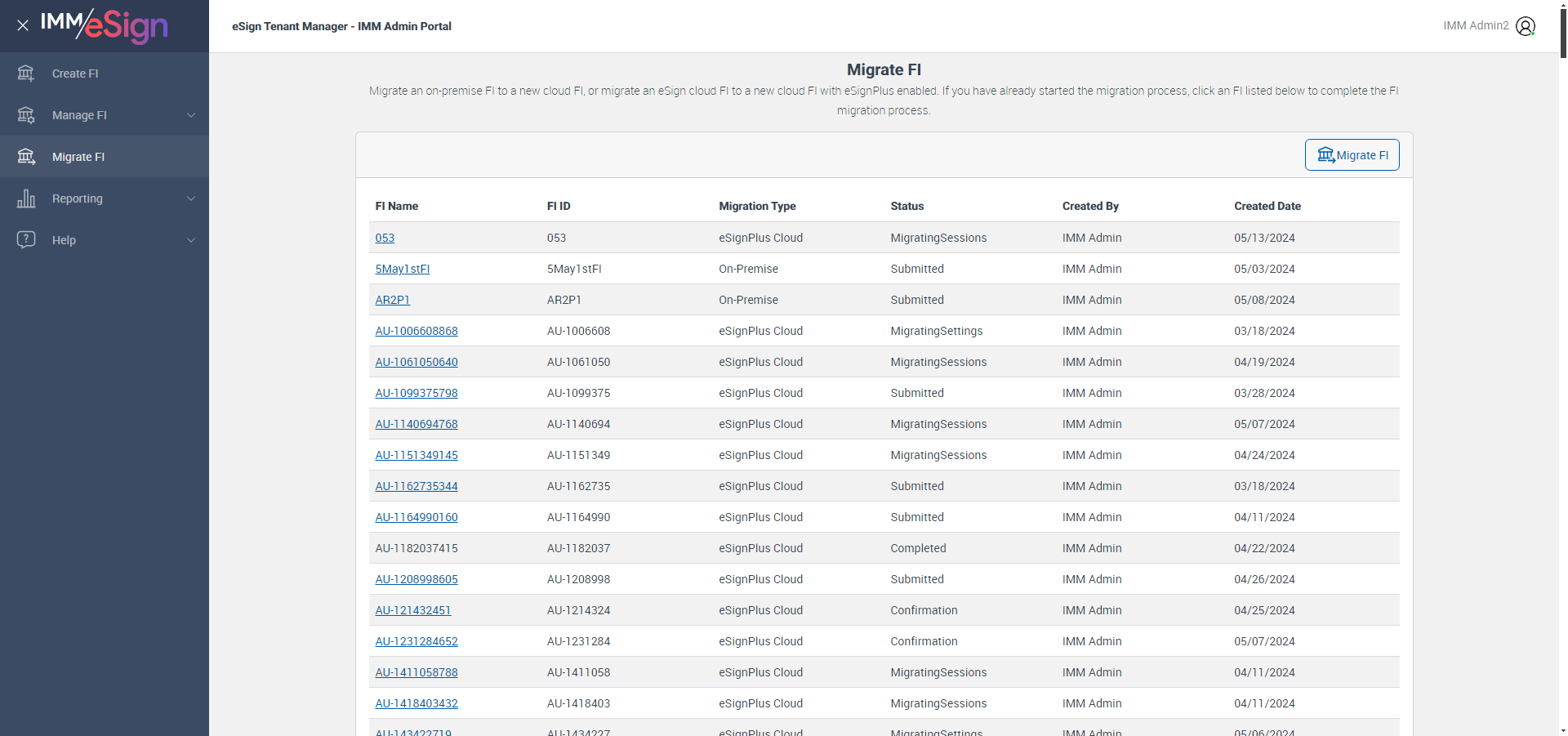Viewport: 1568px width, 736px height.
Task: Click the Help question mark icon
Action: [26, 239]
